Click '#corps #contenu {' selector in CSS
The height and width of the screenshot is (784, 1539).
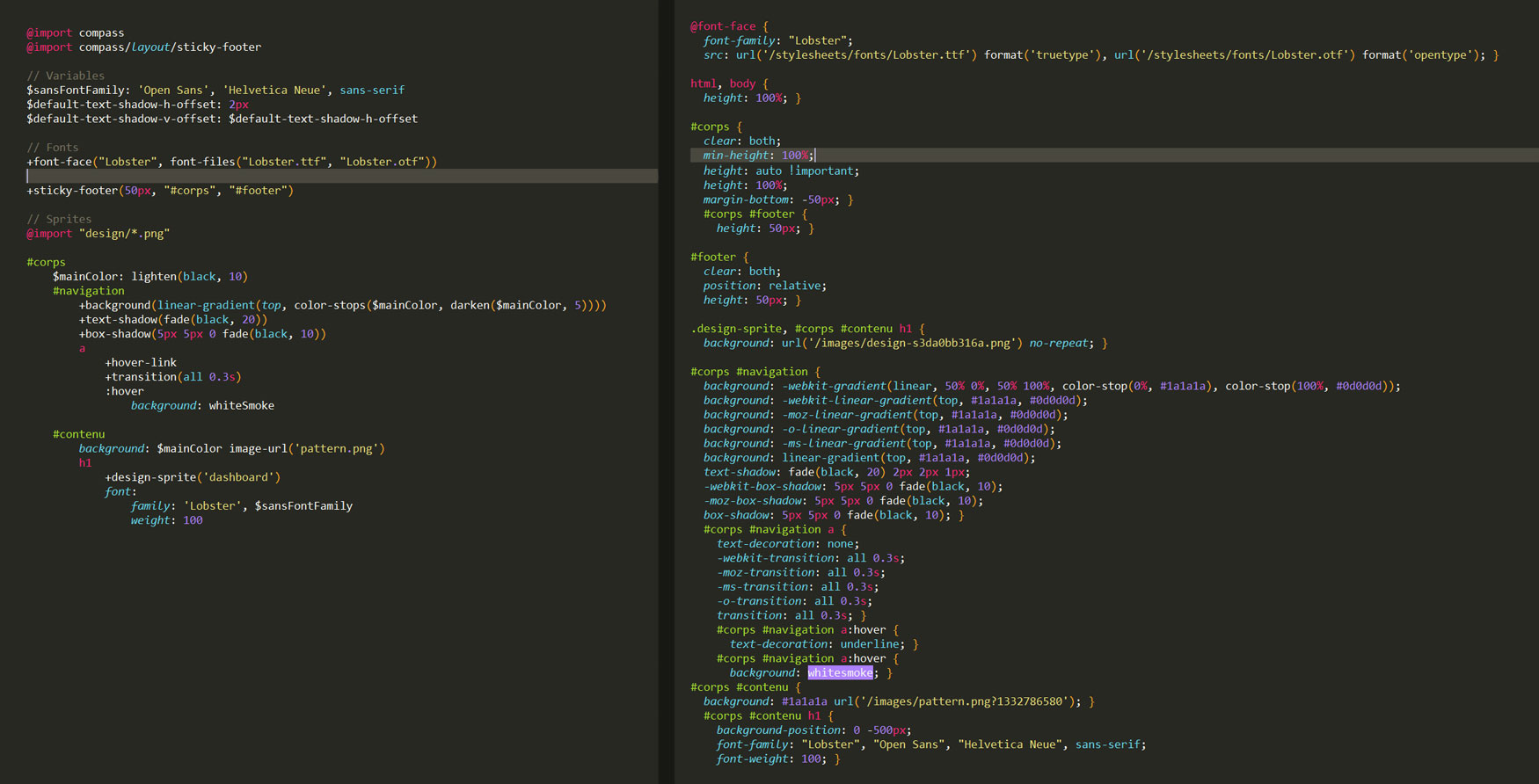(x=746, y=687)
